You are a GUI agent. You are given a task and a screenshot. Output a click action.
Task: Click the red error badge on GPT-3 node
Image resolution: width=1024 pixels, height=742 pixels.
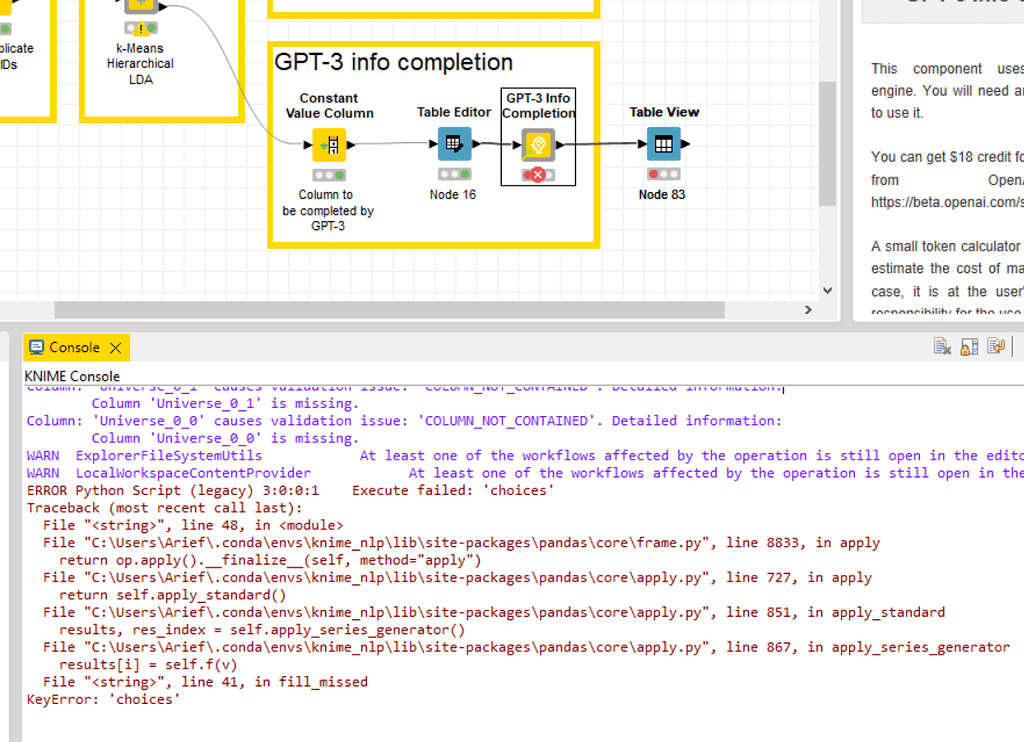tap(537, 174)
